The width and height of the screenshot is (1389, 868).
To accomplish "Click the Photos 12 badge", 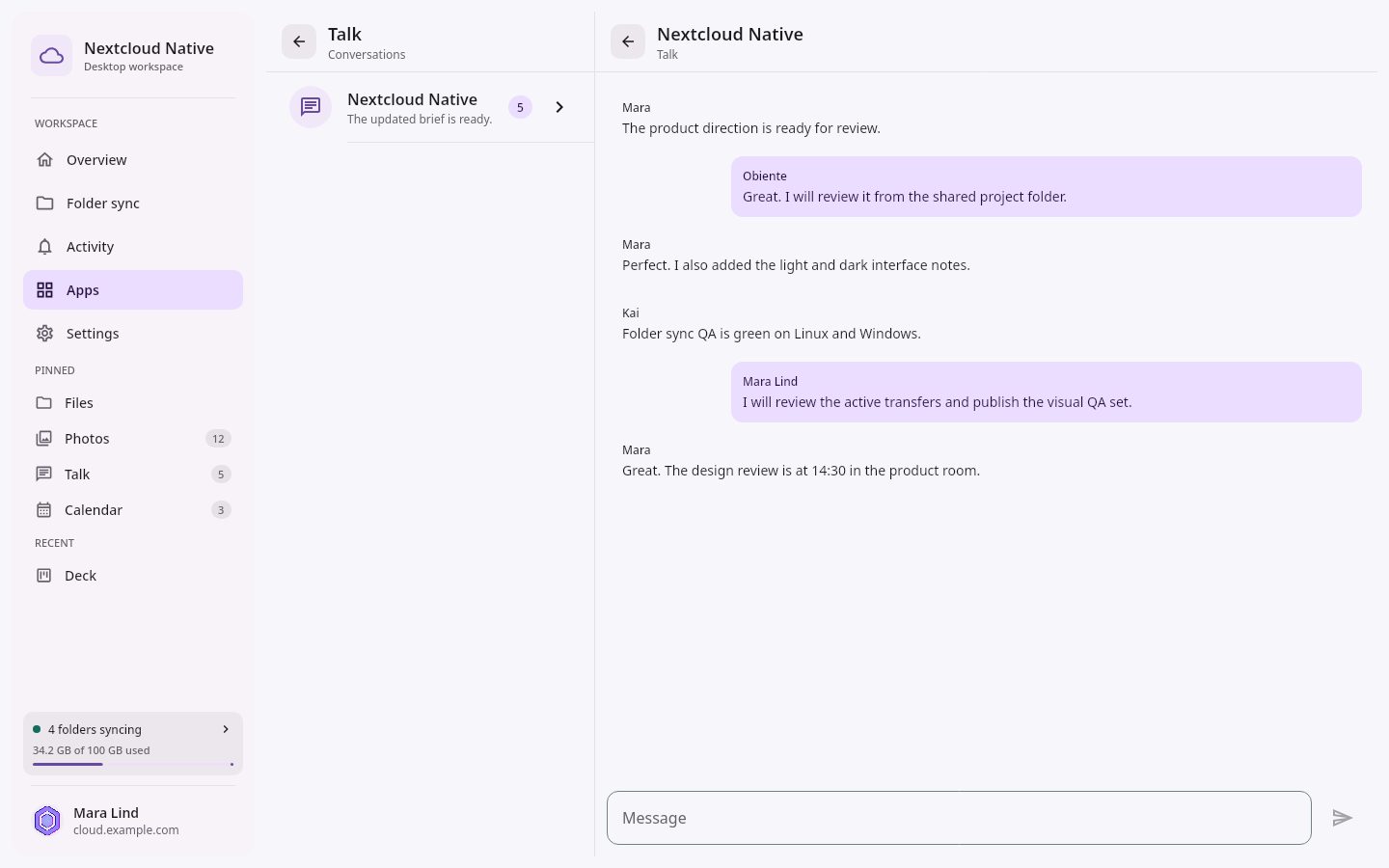I will (218, 439).
